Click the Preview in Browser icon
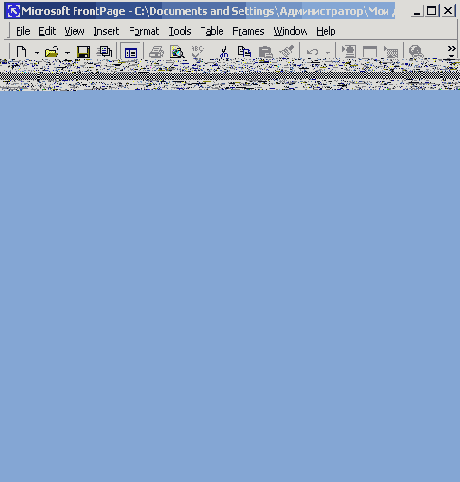Screen dimensions: 460x482 tap(177, 52)
